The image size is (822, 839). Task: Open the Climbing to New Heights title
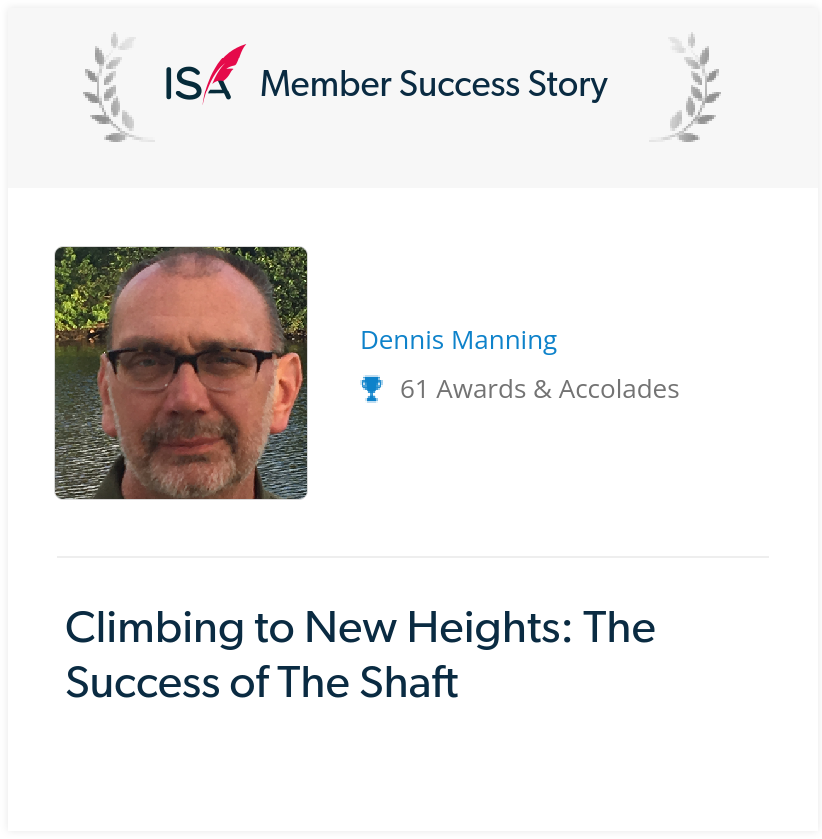point(360,655)
